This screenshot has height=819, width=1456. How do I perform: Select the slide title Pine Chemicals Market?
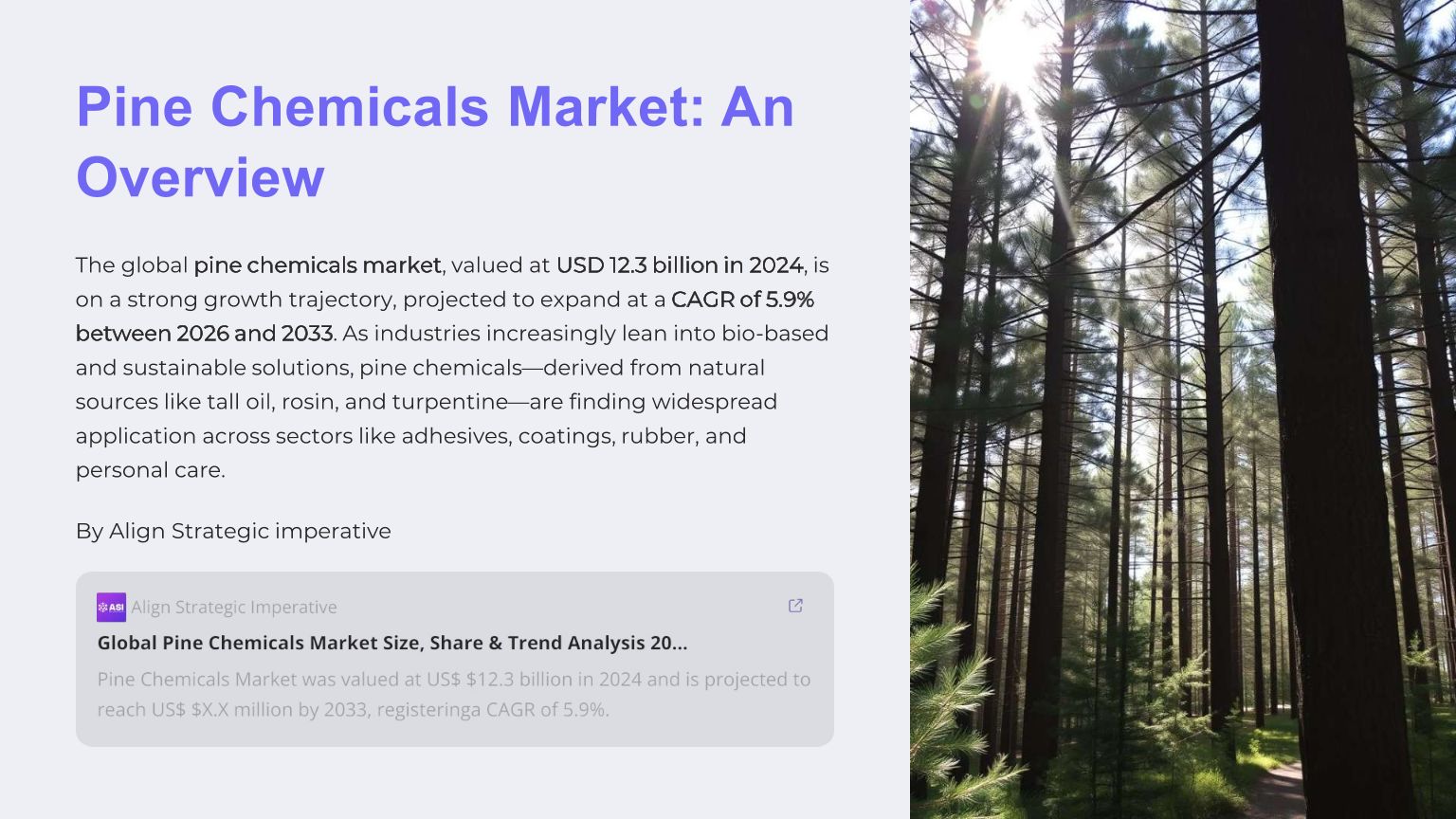[x=434, y=106]
